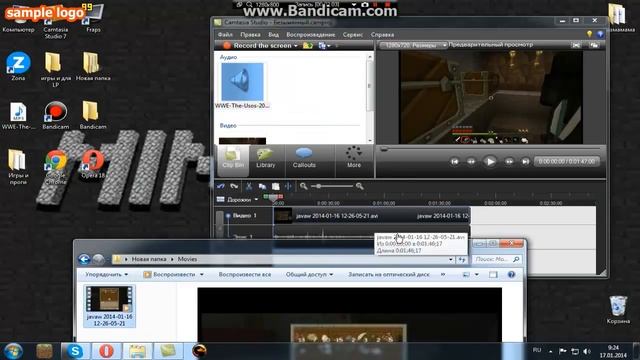Open the Справка menu in Camtasia
The image size is (640, 360).
382,35
